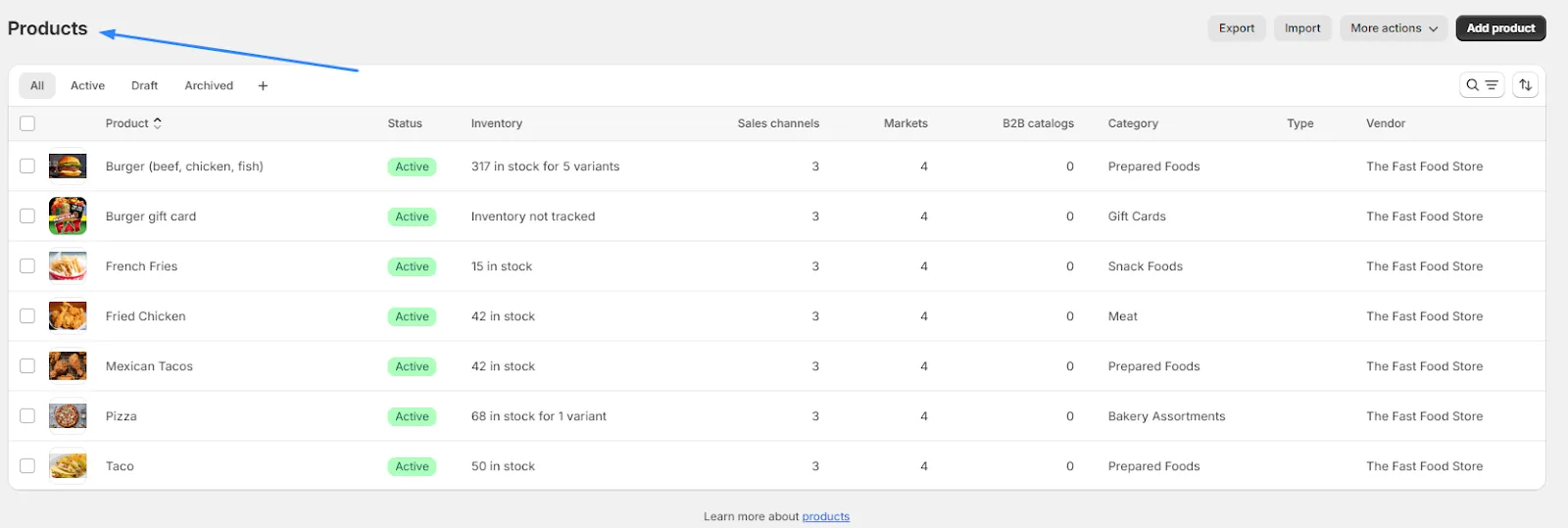Click the Add product button
This screenshot has width=1568, height=528.
[1500, 28]
